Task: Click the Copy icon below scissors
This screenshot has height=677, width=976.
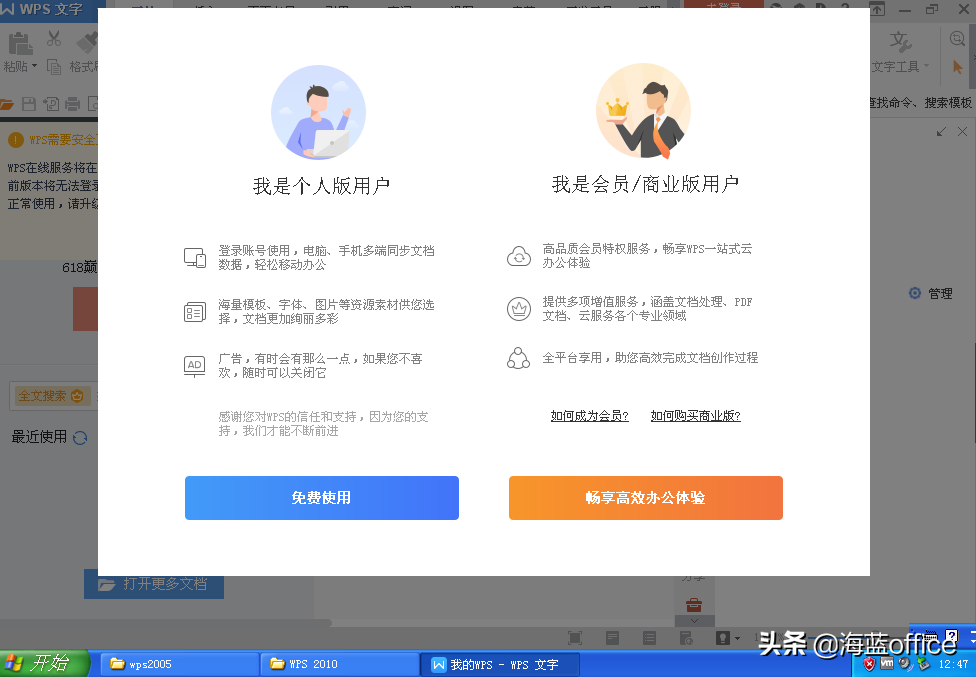Action: pyautogui.click(x=54, y=67)
